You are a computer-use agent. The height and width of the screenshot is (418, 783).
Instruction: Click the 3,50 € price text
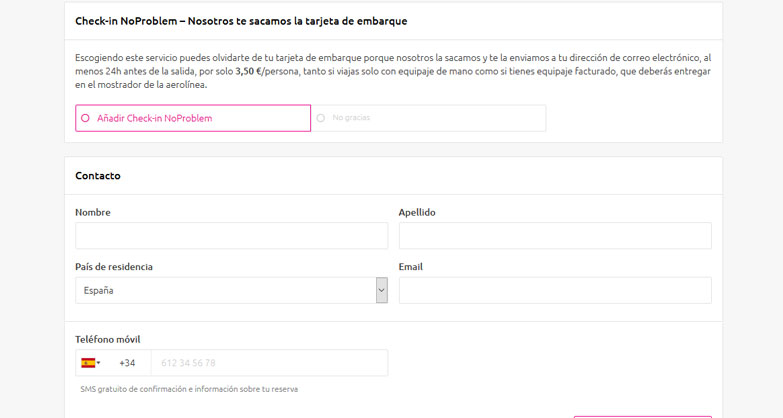pyautogui.click(x=249, y=71)
